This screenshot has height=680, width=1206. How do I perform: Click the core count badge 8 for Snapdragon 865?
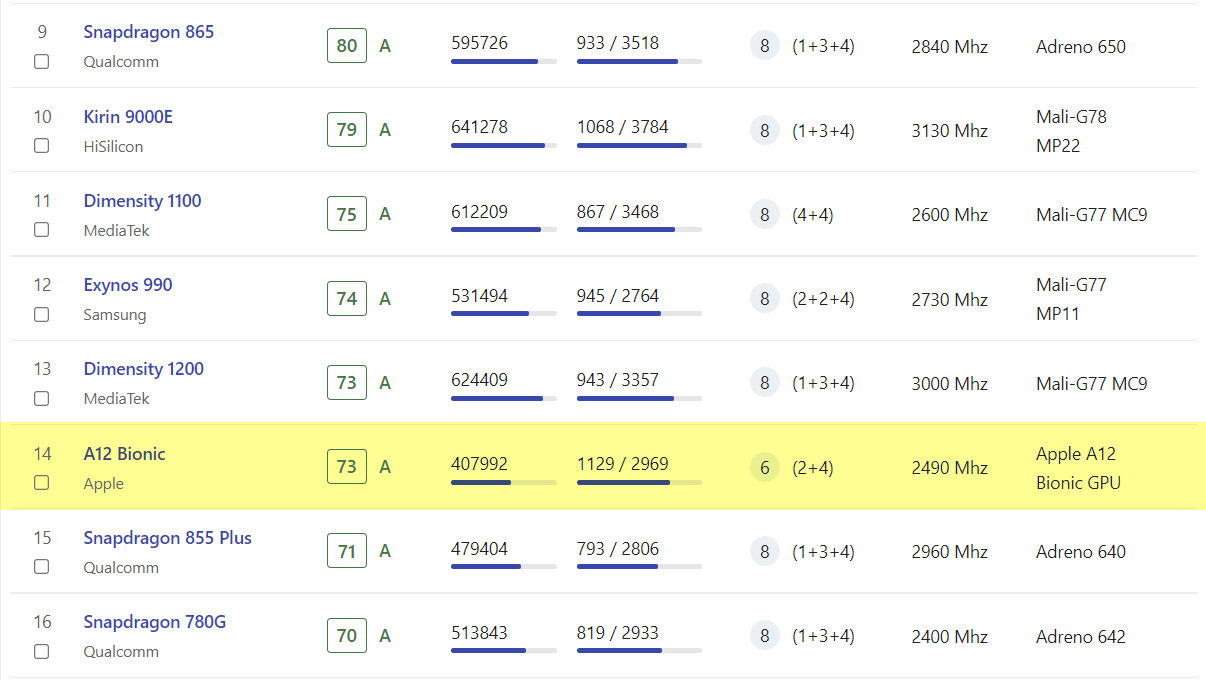click(765, 46)
